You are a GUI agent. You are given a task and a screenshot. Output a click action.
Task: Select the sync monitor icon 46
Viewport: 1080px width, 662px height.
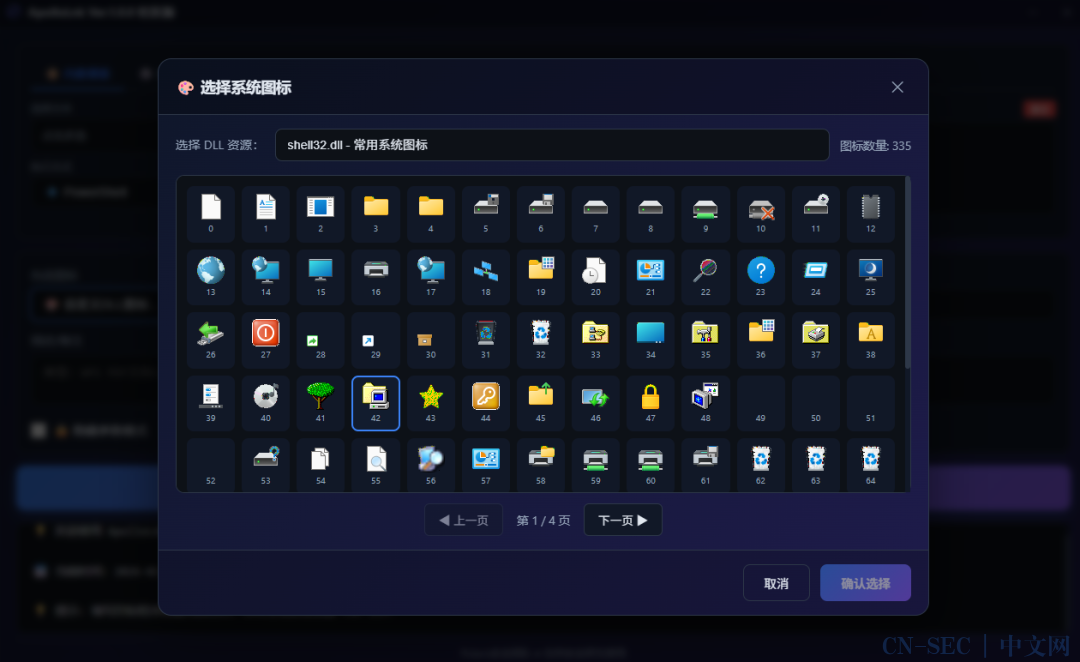596,403
